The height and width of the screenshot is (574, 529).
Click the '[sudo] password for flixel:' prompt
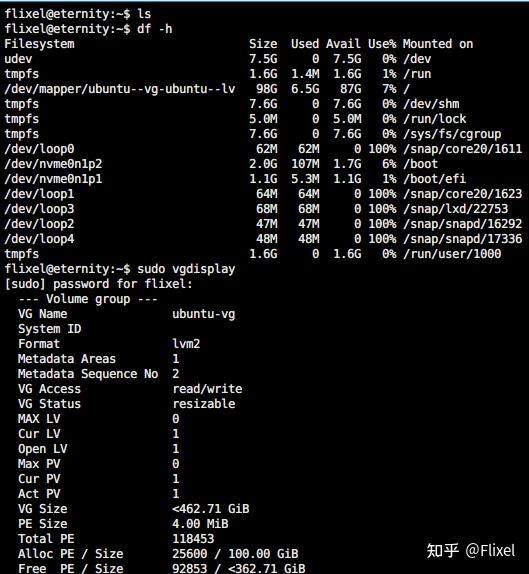pos(98,284)
